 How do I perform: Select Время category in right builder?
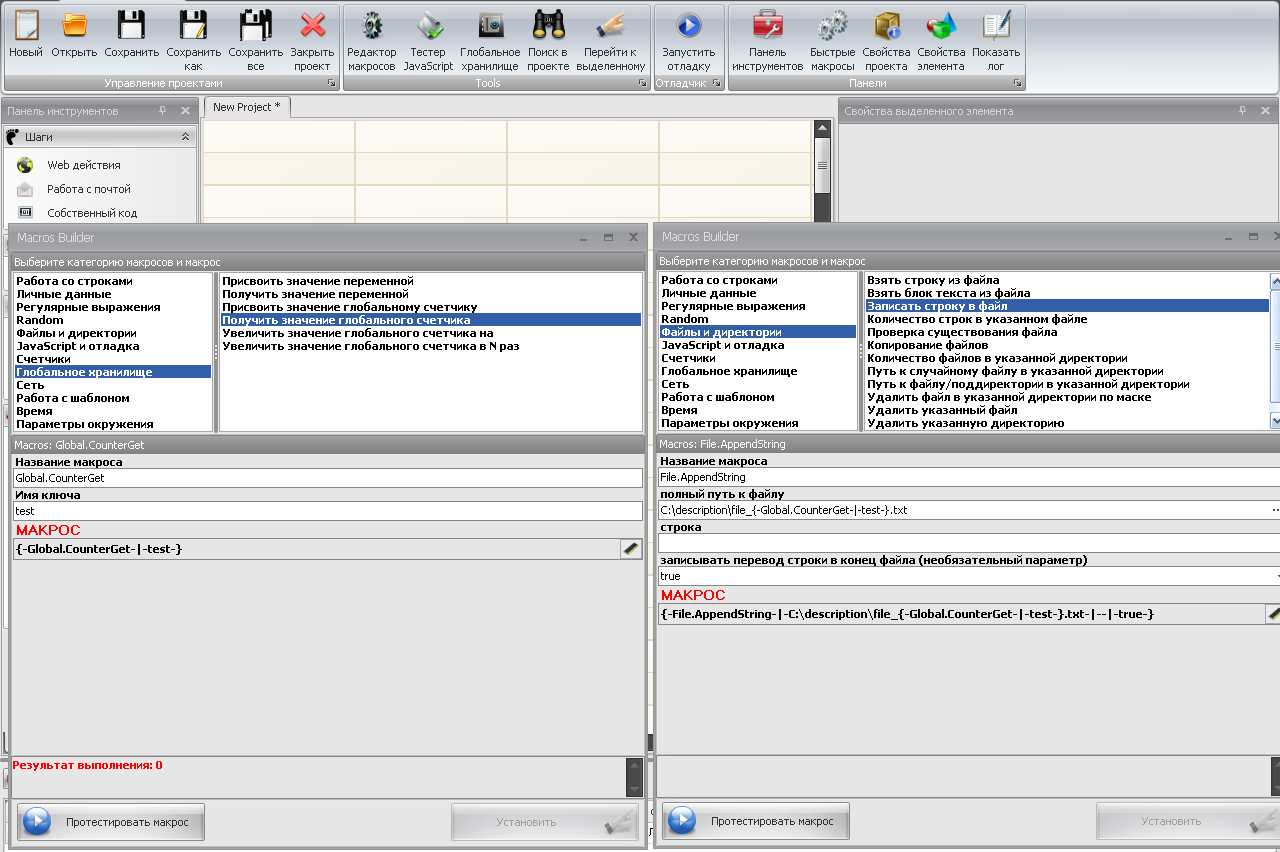[x=679, y=410]
